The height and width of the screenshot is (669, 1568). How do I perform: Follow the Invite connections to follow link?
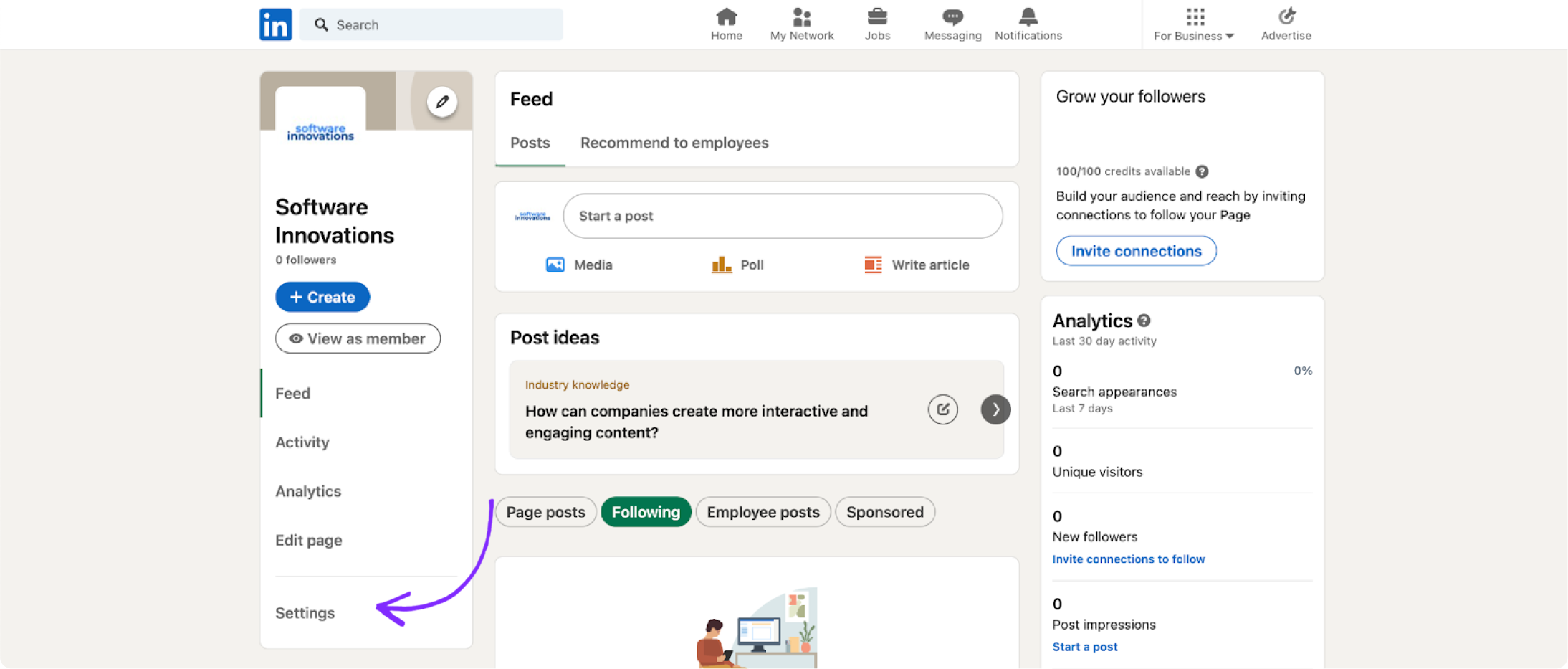(x=1128, y=559)
